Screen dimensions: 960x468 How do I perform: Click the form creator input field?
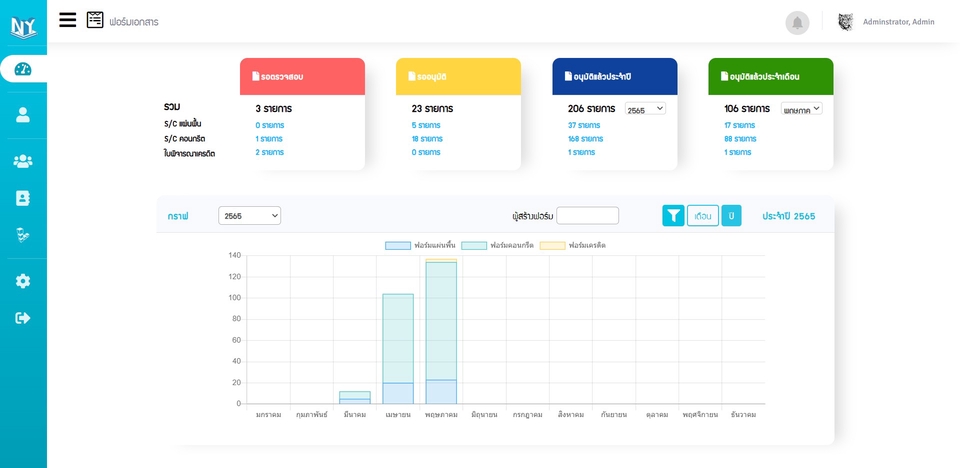pos(587,216)
